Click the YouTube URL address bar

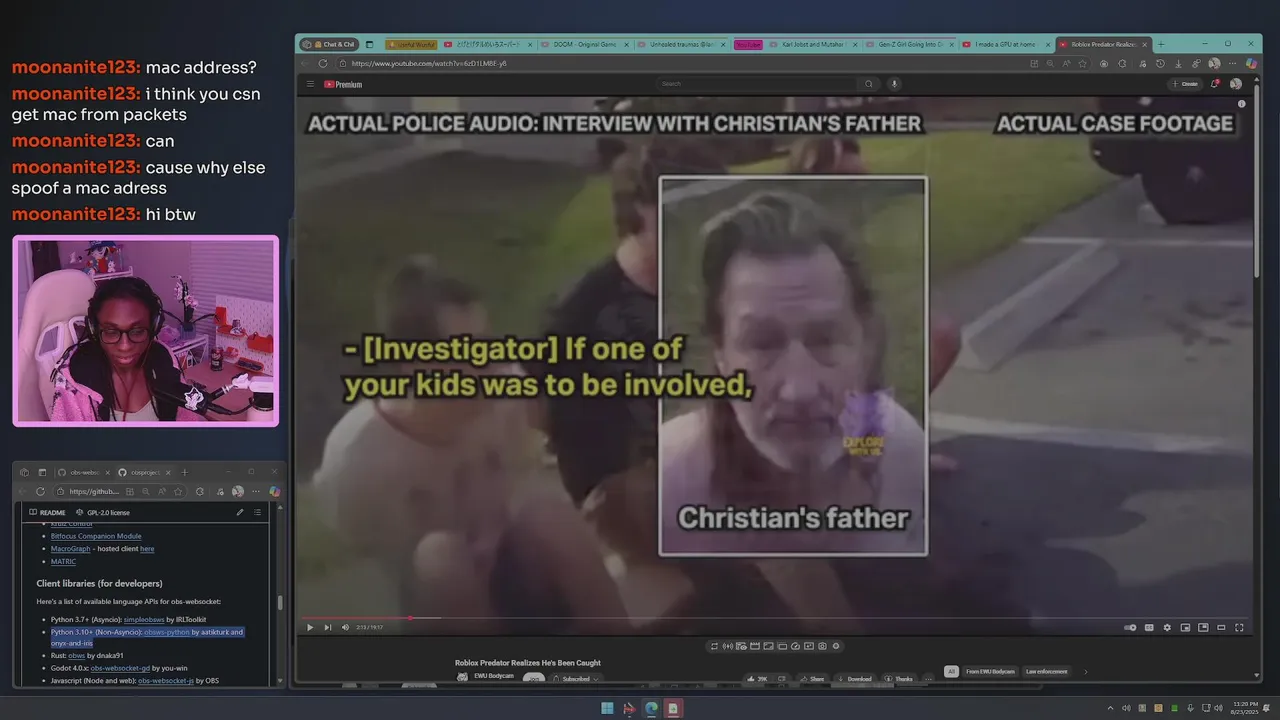coord(680,63)
